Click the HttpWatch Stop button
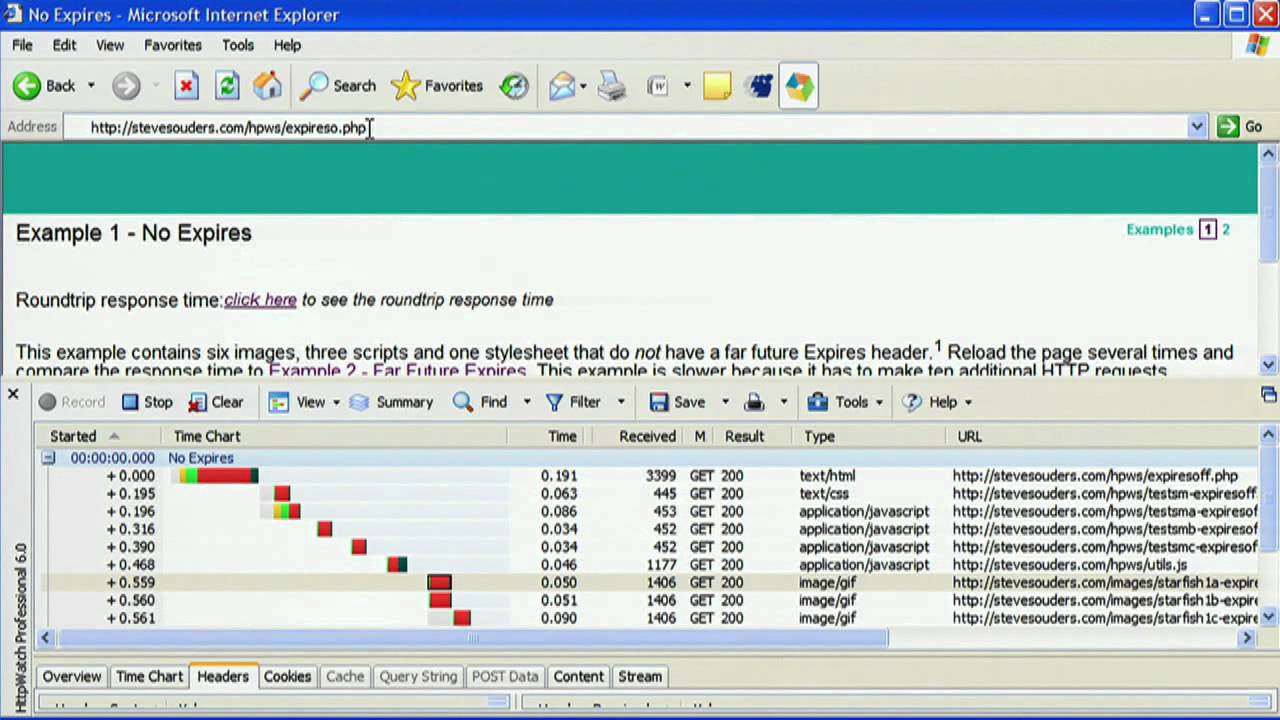Image resolution: width=1280 pixels, height=720 pixels. coord(147,402)
